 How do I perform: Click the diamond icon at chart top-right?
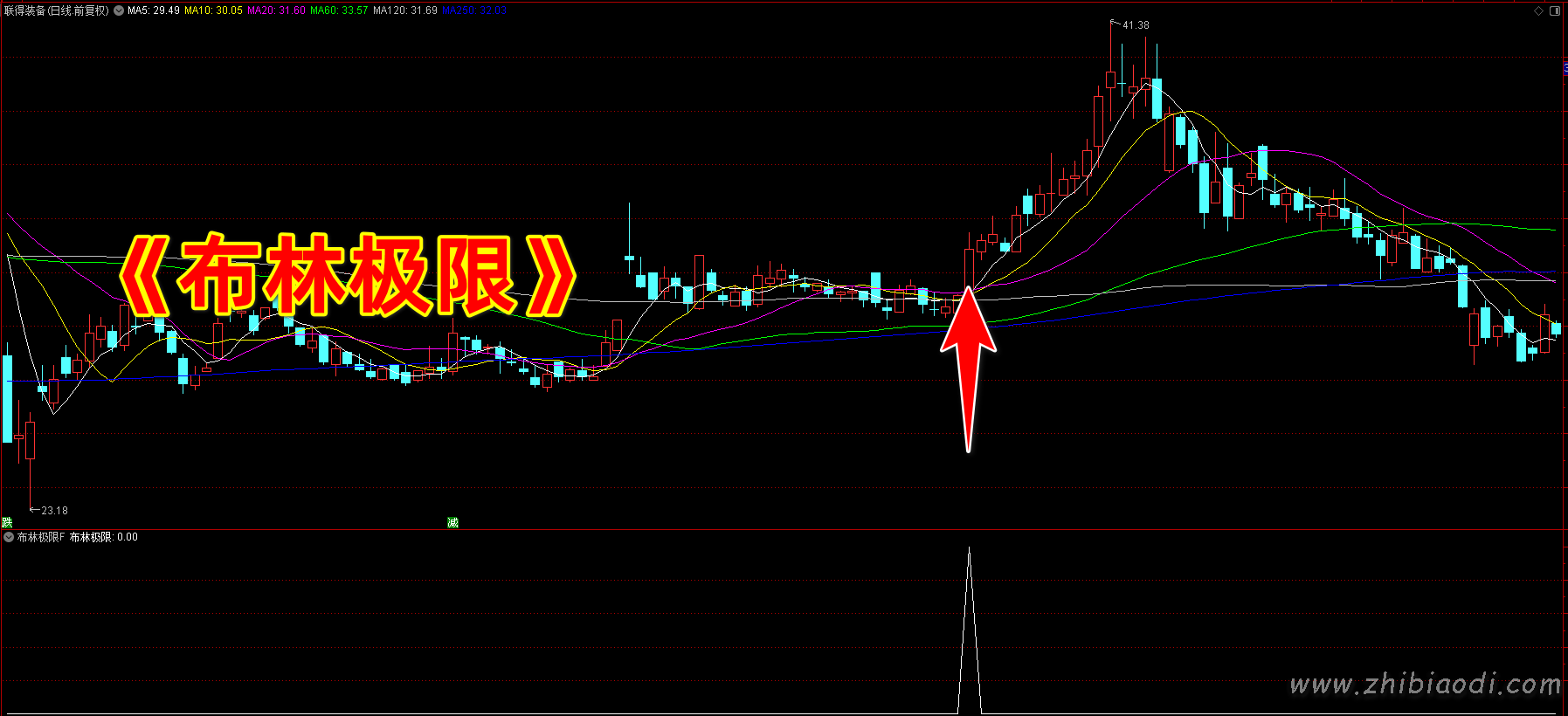coord(1539,11)
